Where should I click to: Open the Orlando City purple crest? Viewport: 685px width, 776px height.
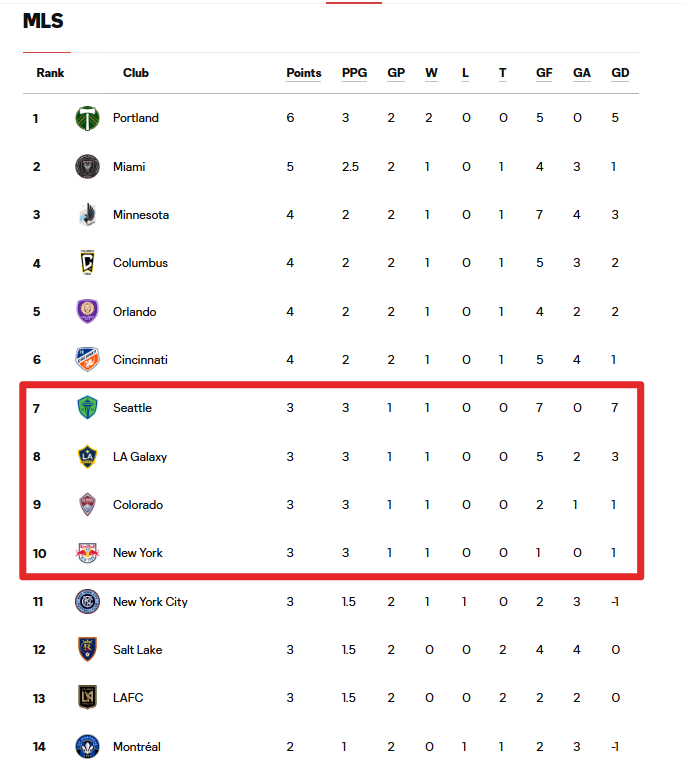pos(87,311)
